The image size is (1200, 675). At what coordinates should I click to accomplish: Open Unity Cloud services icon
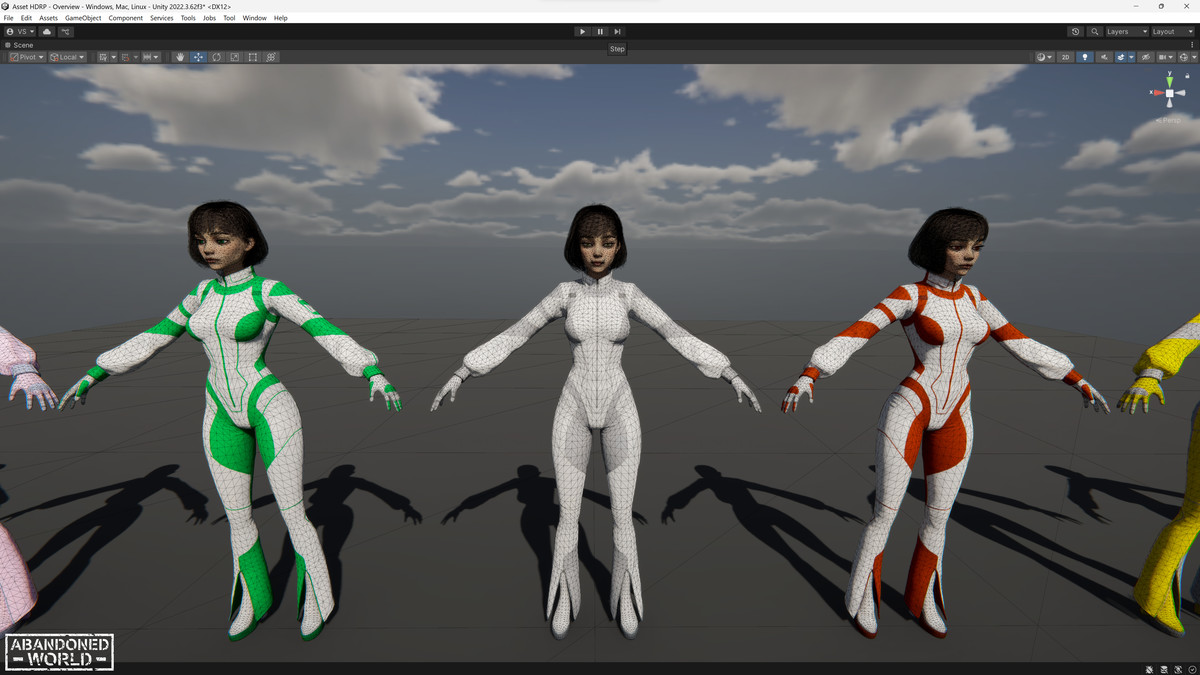(x=47, y=32)
